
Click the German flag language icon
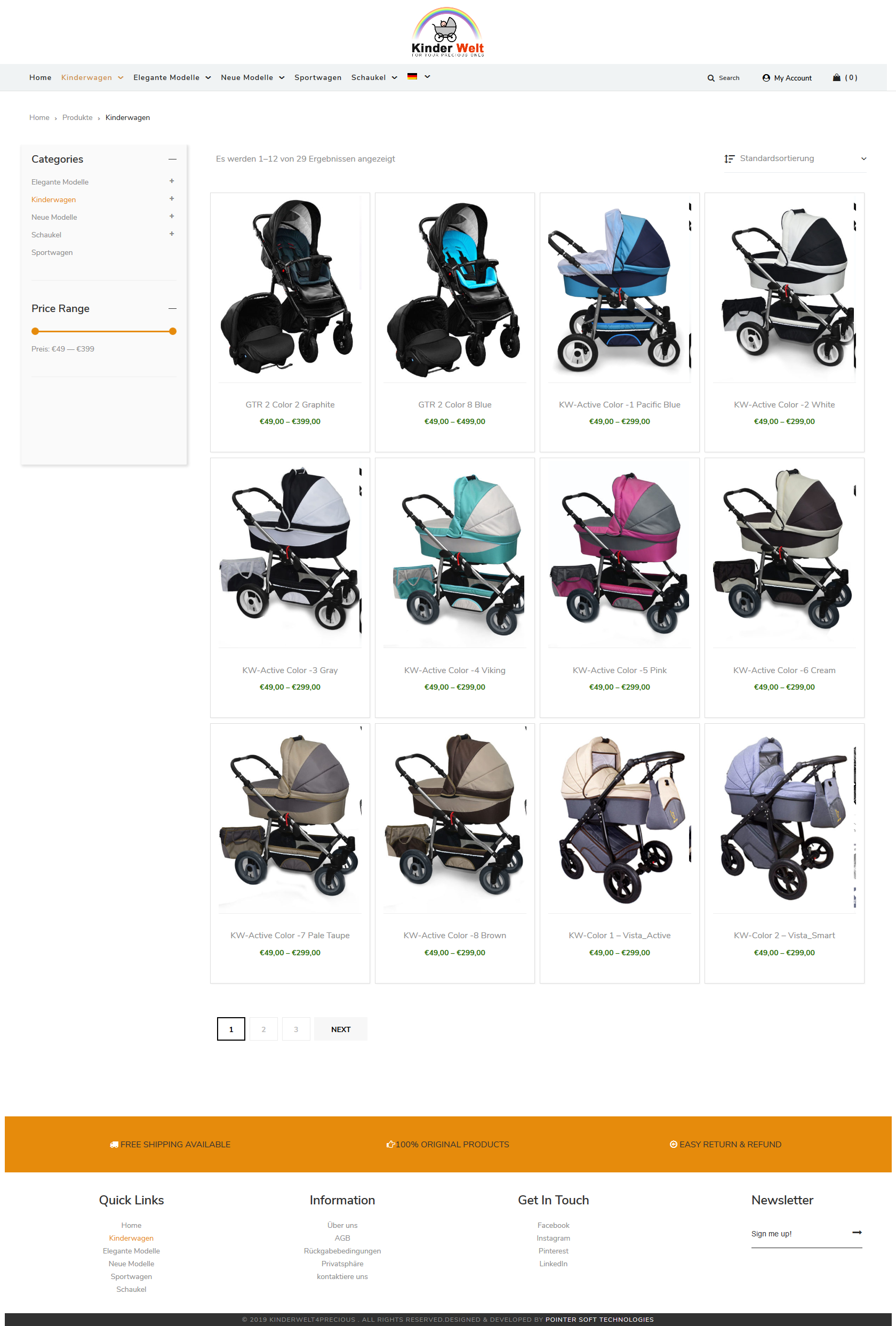point(412,76)
